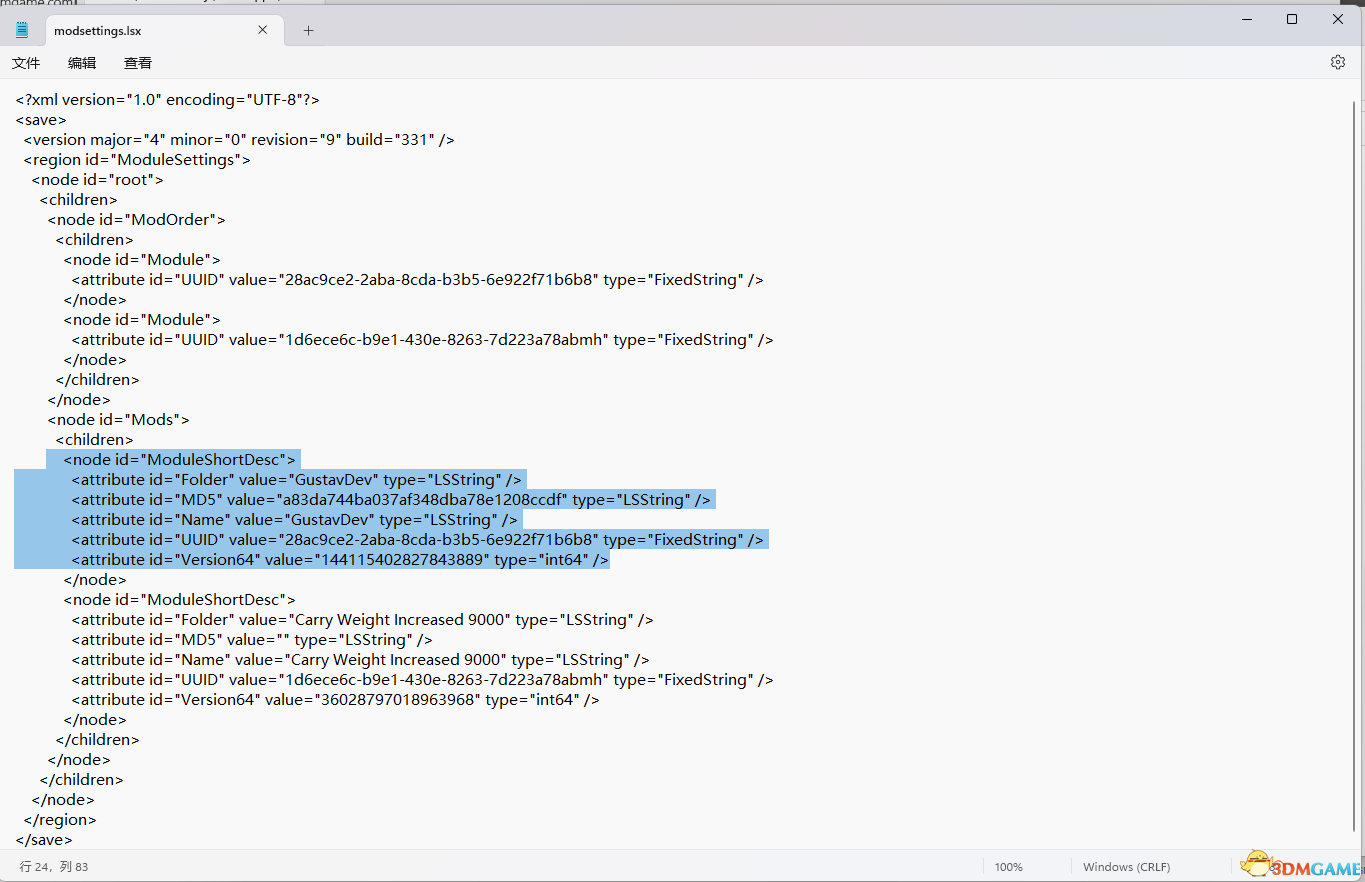1365x882 pixels.
Task: Click the highlighted MD5 attribute line
Action: coord(390,500)
